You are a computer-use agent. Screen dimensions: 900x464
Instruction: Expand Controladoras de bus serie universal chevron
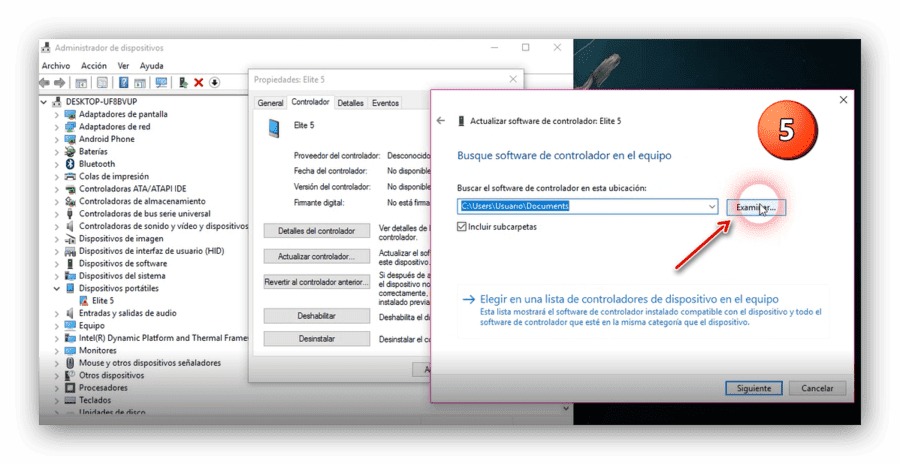[56, 214]
